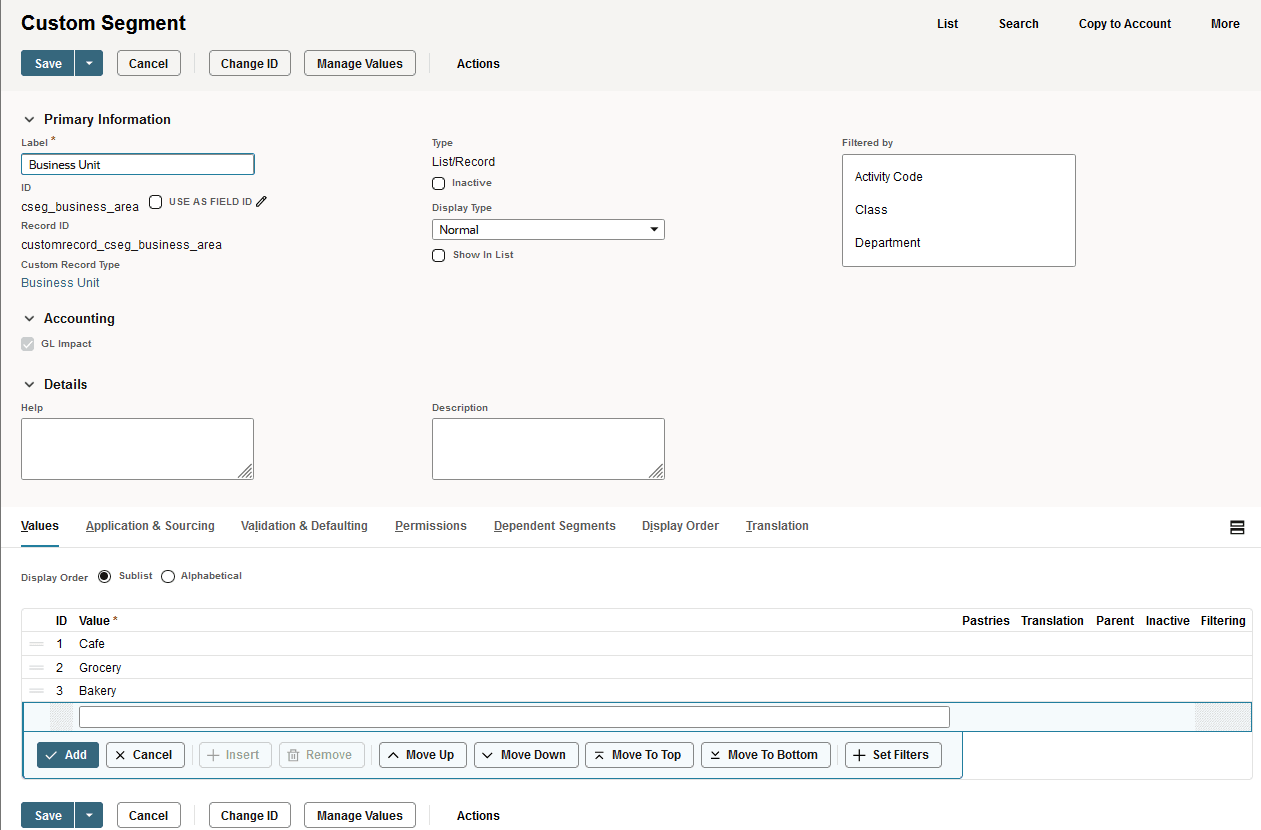Check the Use As Field ID checkbox

click(155, 202)
